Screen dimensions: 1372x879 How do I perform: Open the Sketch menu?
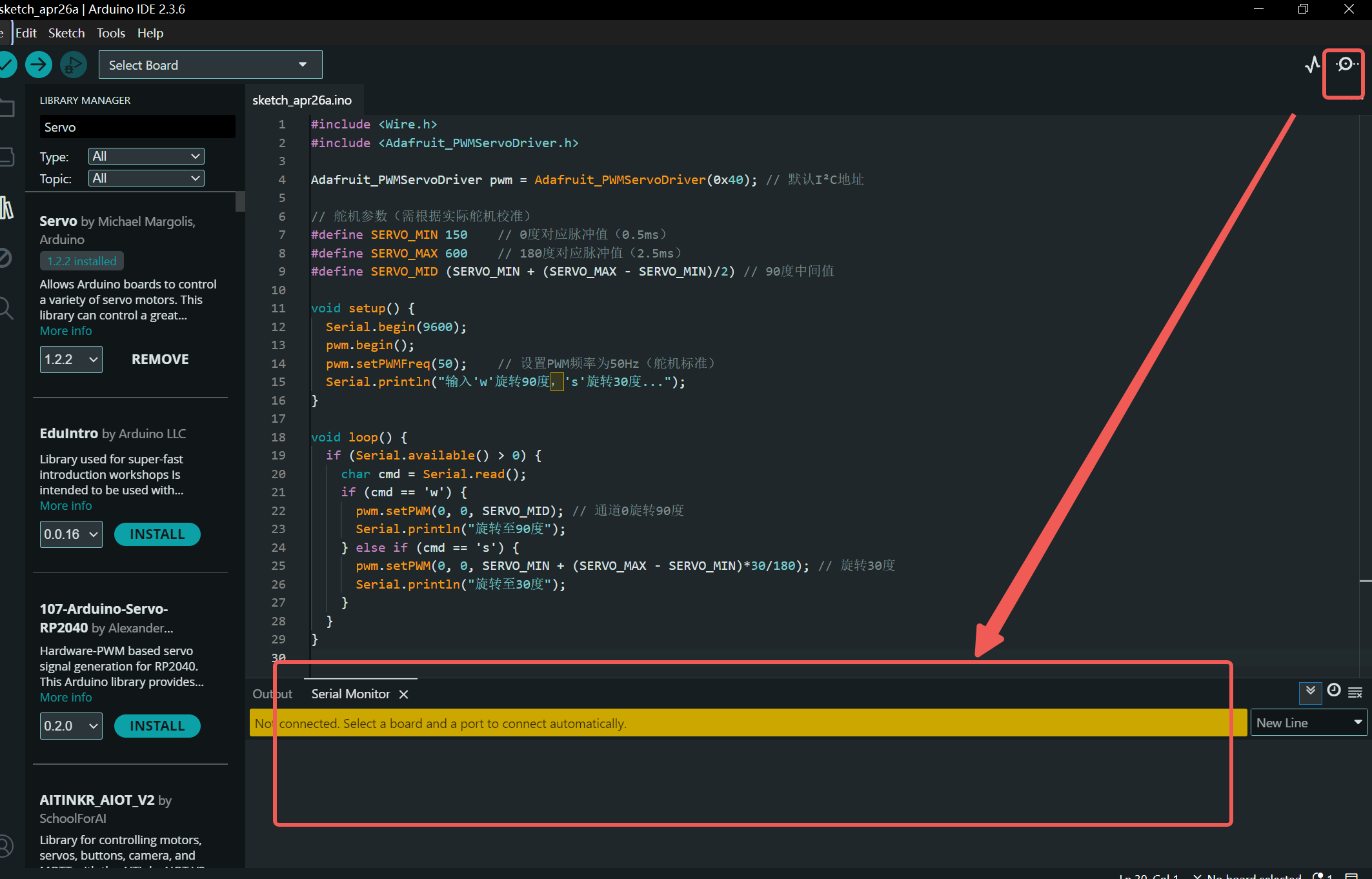66,33
